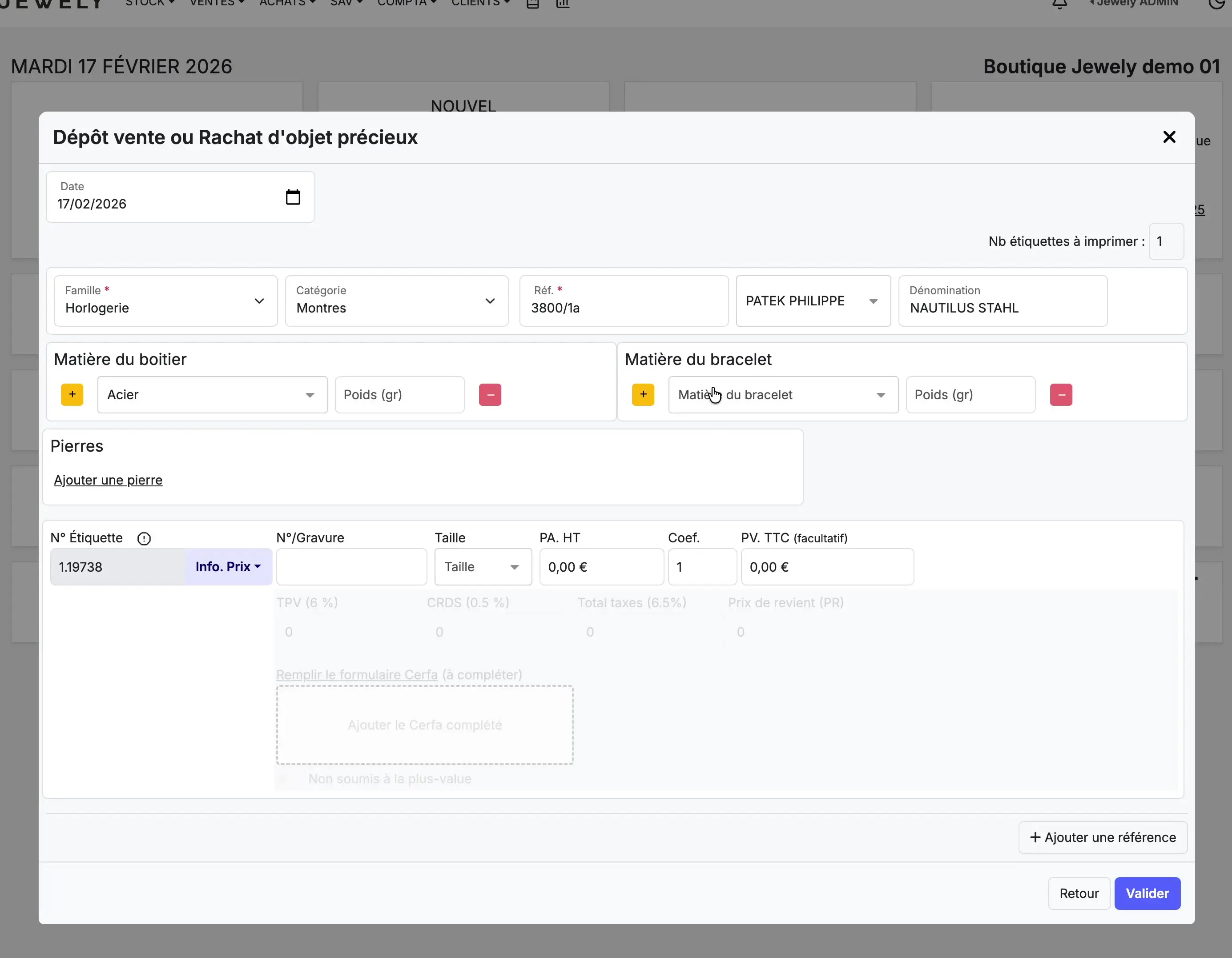Image resolution: width=1232 pixels, height=958 pixels.
Task: Click the Non soumis à la plus-value label
Action: point(390,779)
